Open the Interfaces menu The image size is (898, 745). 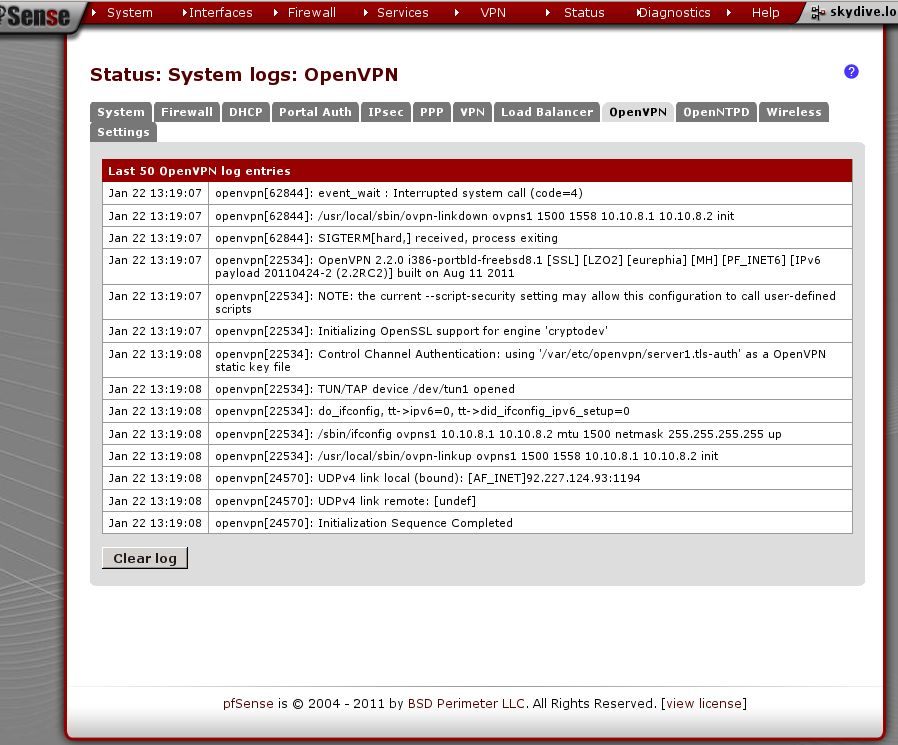(220, 13)
